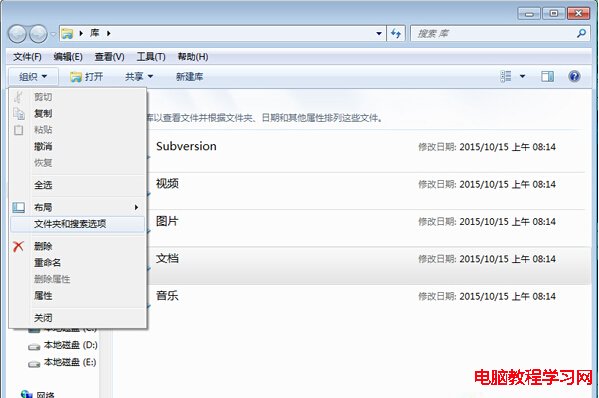Click the library folder icon in address bar
Screen dimensions: 599x398
67,34
